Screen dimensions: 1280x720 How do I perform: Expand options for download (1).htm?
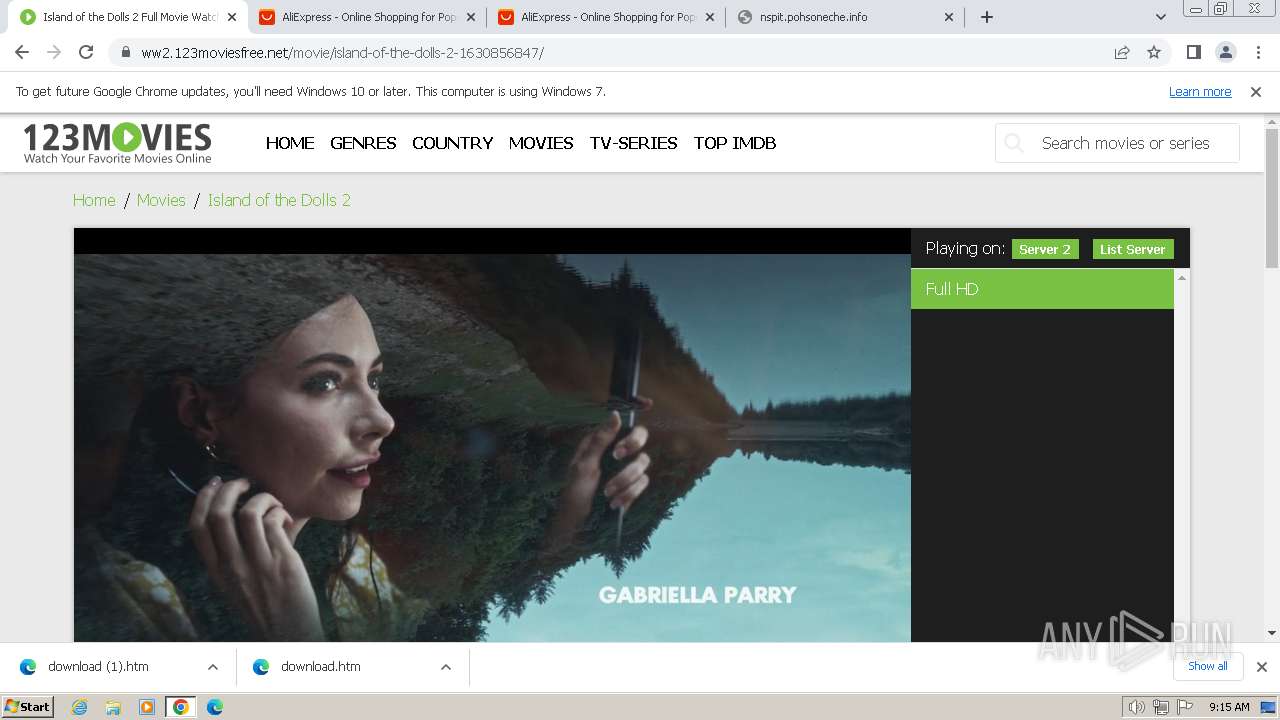pos(213,667)
